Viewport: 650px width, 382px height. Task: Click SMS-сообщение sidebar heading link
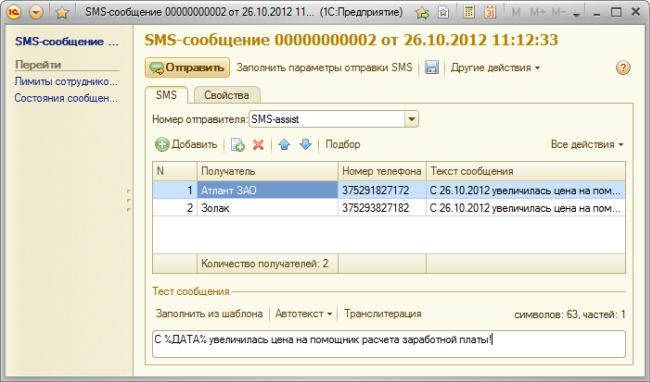[67, 41]
